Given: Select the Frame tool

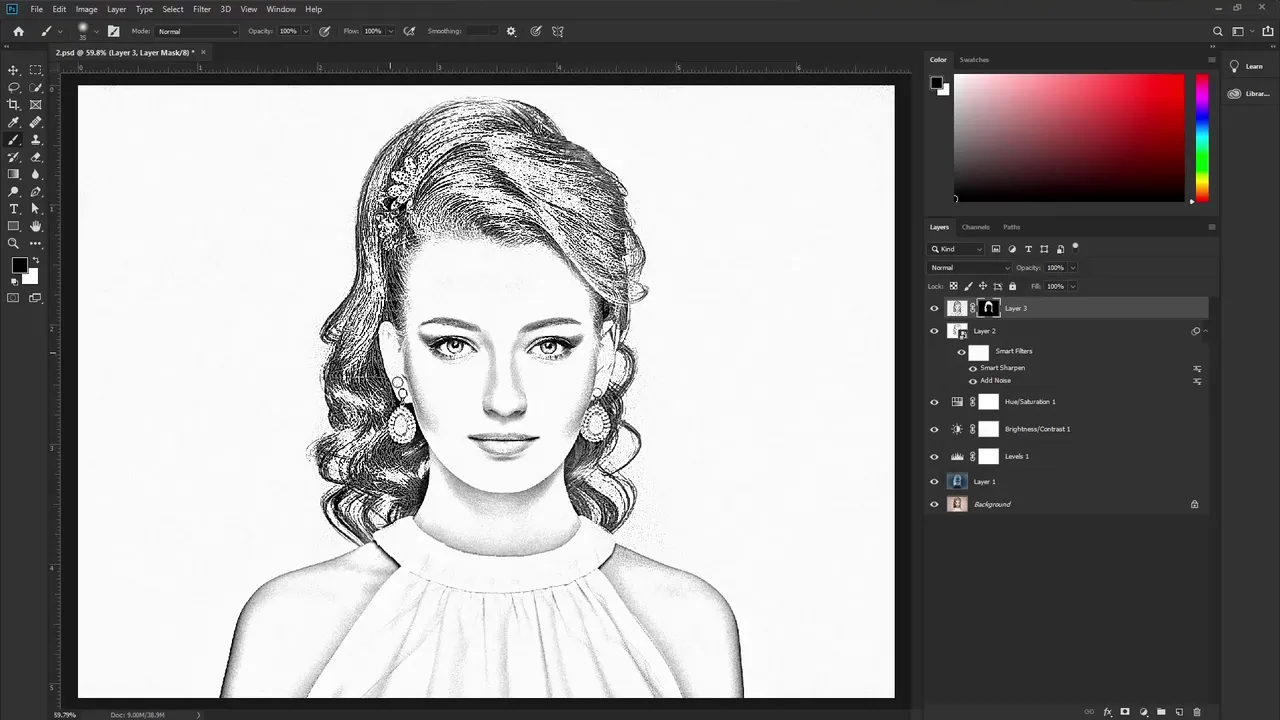Looking at the screenshot, I should (36, 104).
